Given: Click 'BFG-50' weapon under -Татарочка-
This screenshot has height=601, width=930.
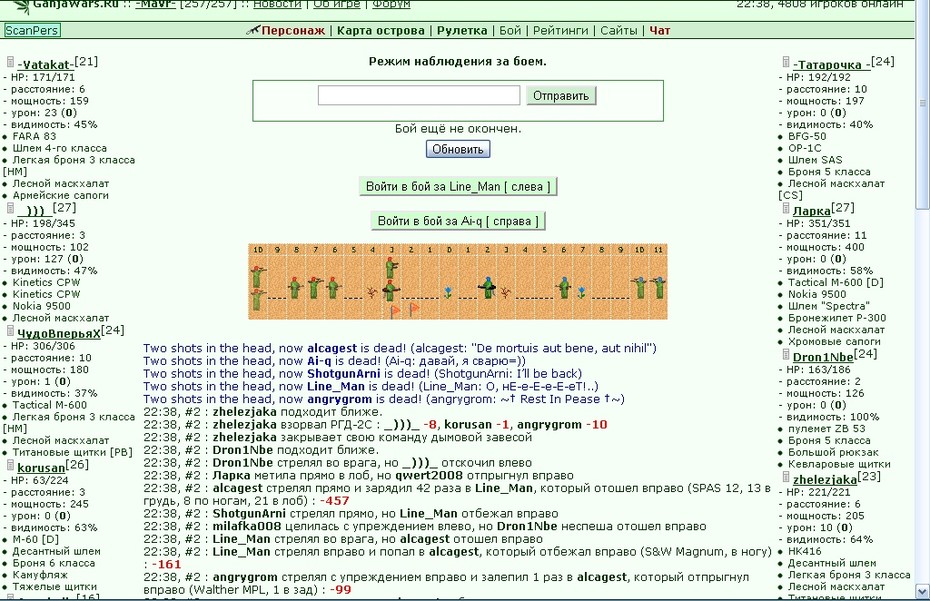Looking at the screenshot, I should pyautogui.click(x=807, y=136).
